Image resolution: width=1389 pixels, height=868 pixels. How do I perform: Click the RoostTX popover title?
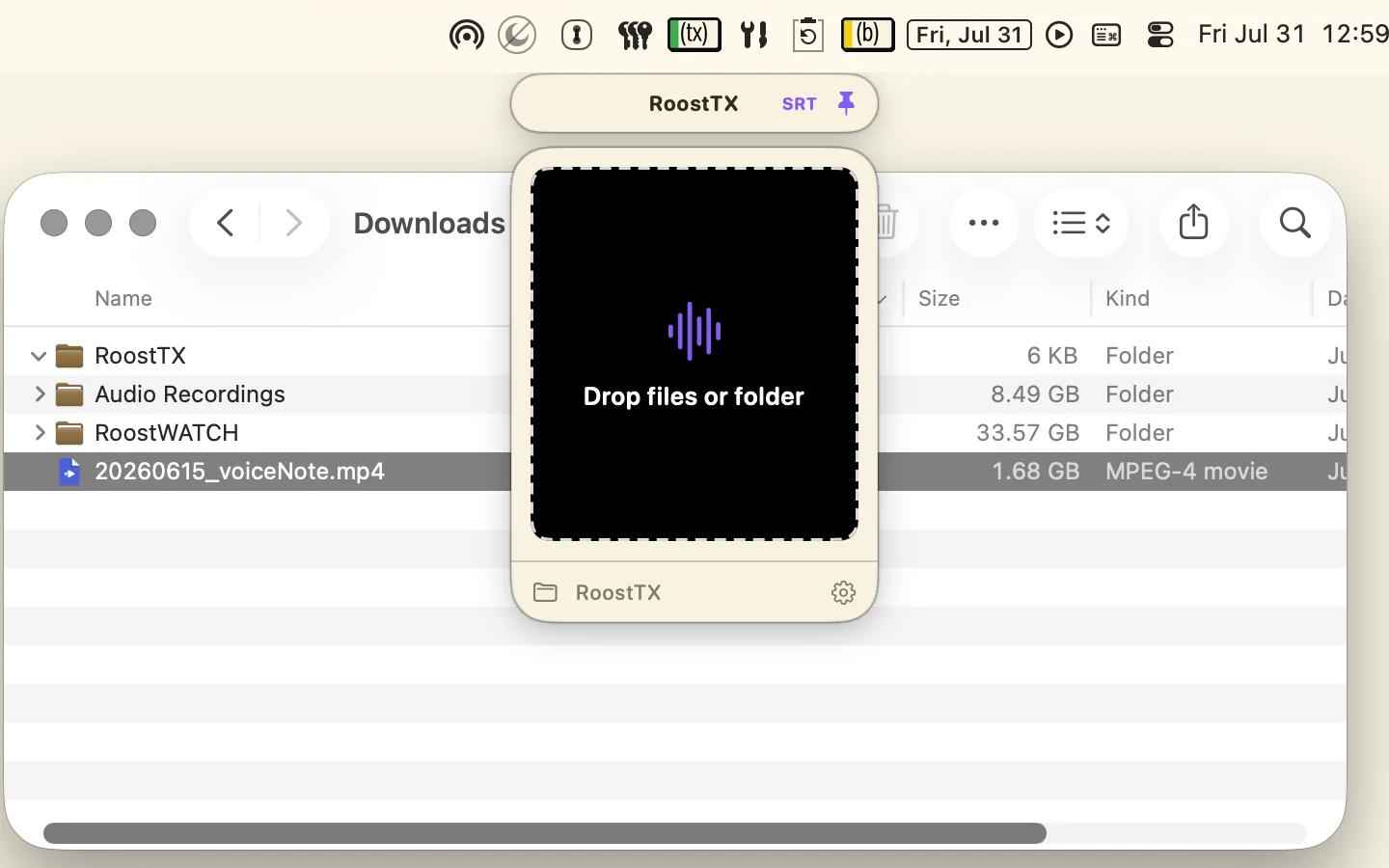[x=694, y=104]
